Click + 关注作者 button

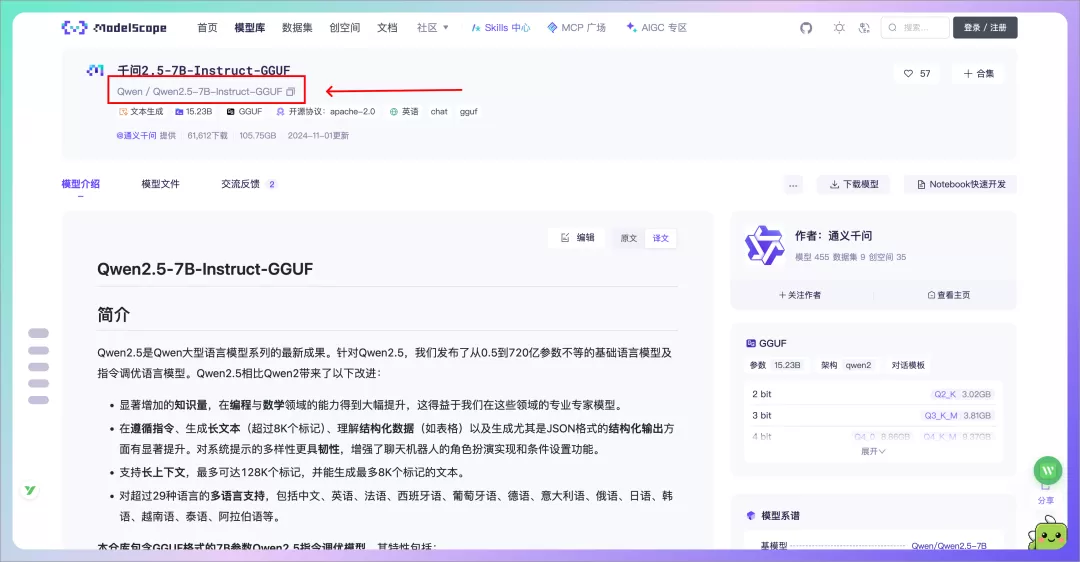[x=800, y=295]
